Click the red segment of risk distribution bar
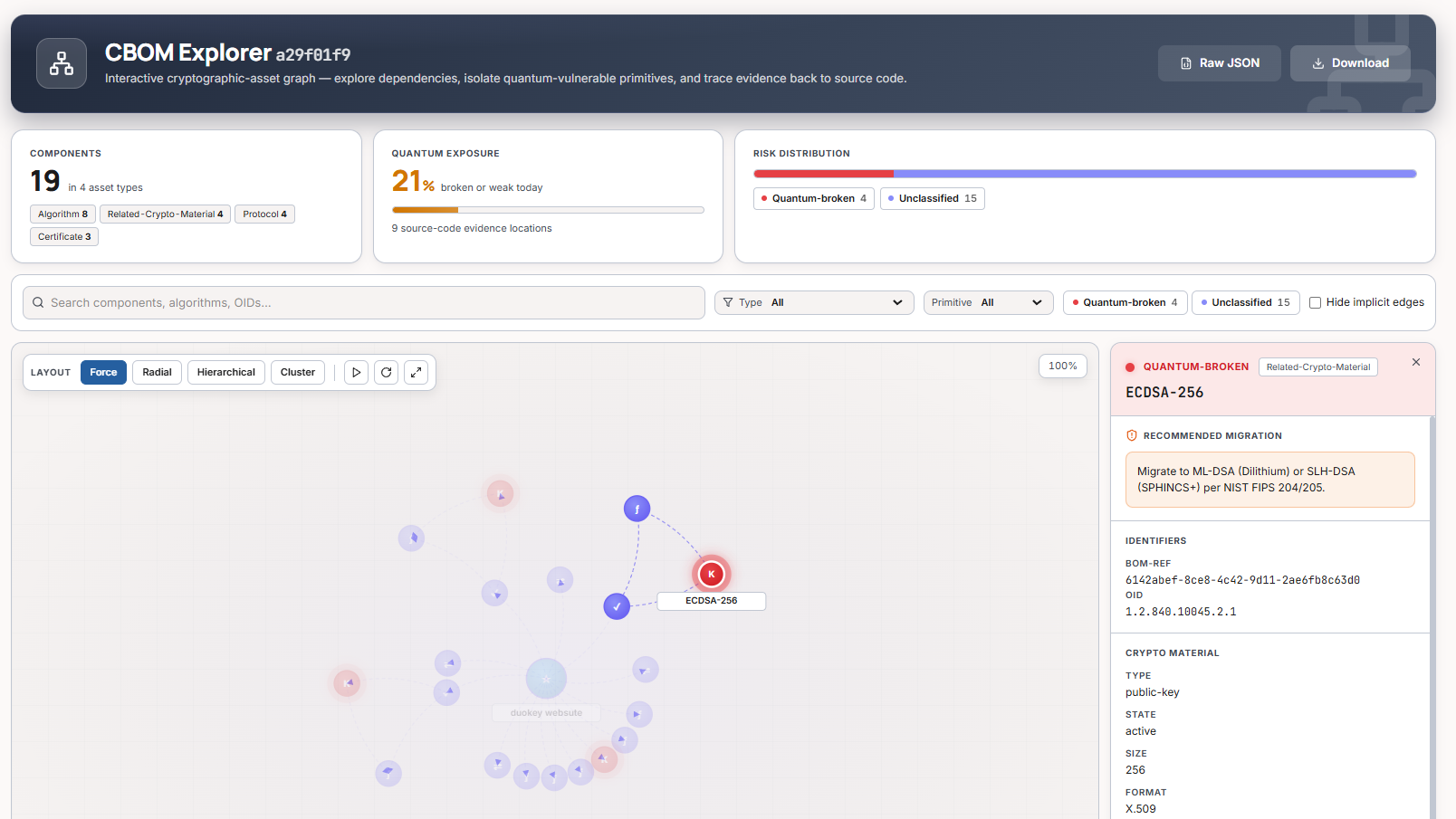1456x819 pixels. (x=823, y=174)
